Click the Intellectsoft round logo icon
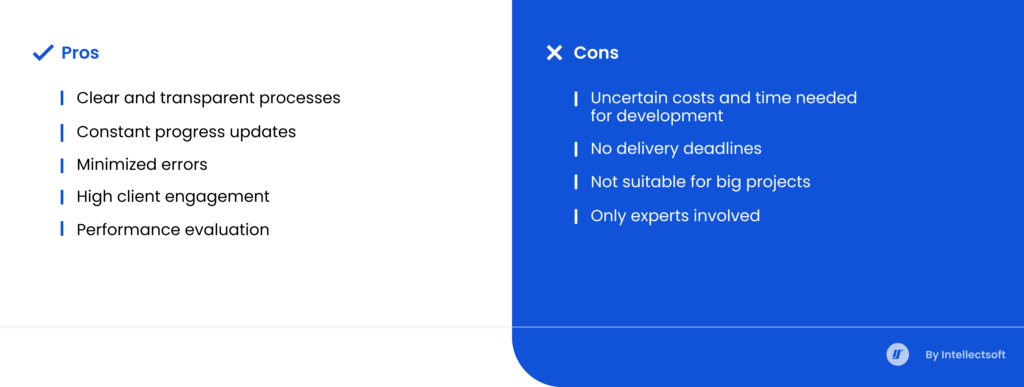Screen dimensions: 1024x387 pyautogui.click(x=897, y=355)
